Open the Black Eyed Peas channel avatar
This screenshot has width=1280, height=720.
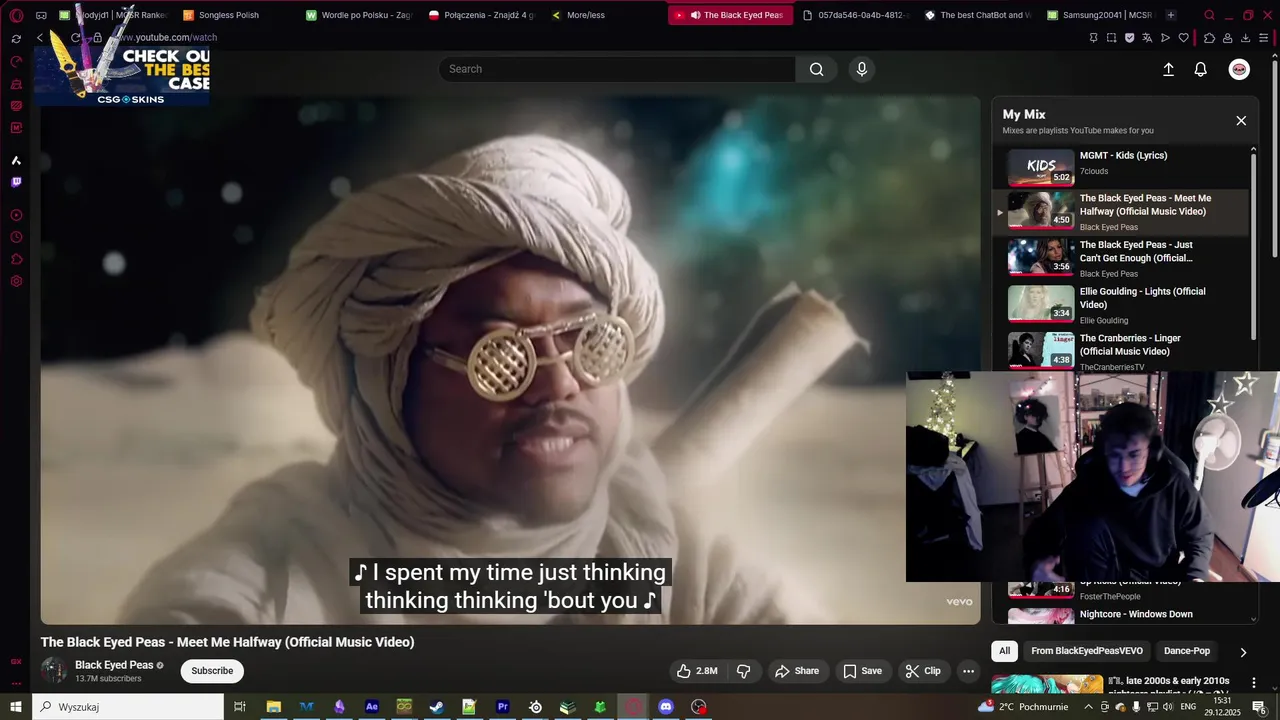tap(54, 671)
